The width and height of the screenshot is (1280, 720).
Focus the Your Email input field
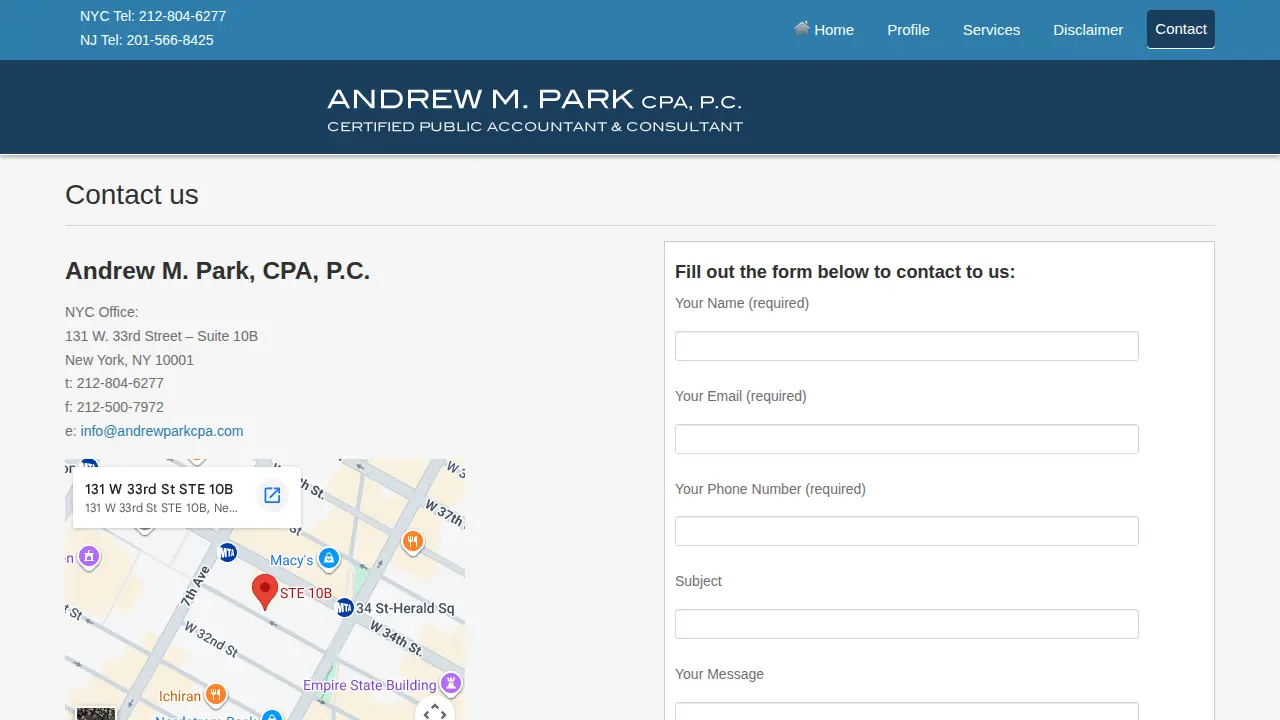(907, 439)
